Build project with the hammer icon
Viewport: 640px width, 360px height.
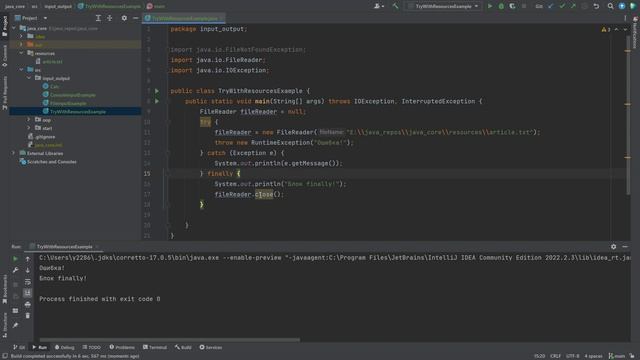click(395, 6)
